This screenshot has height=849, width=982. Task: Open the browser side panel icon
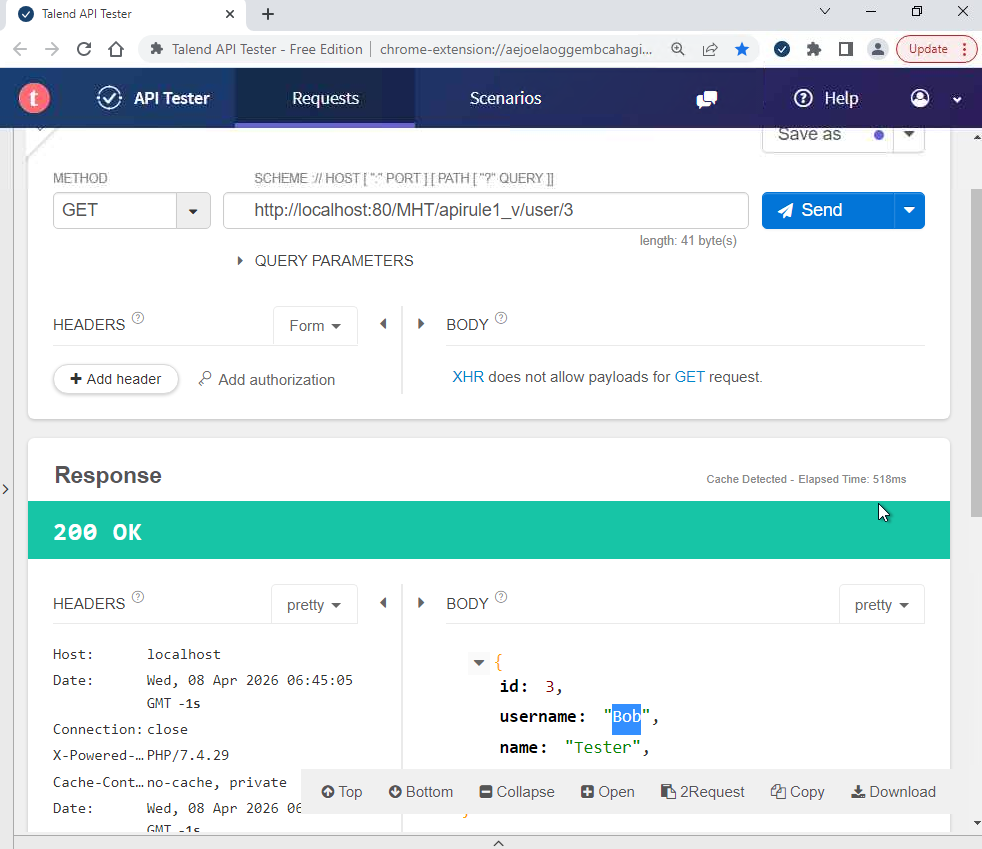845,49
